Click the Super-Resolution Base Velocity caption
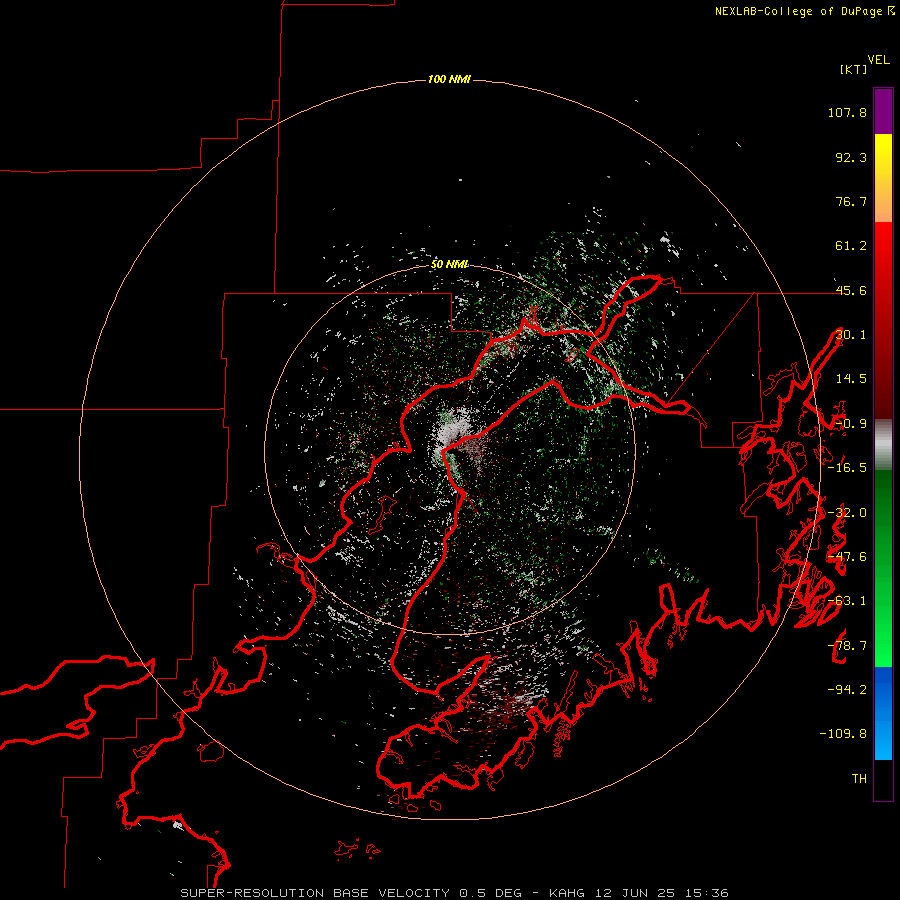The width and height of the screenshot is (900, 900). [455, 893]
